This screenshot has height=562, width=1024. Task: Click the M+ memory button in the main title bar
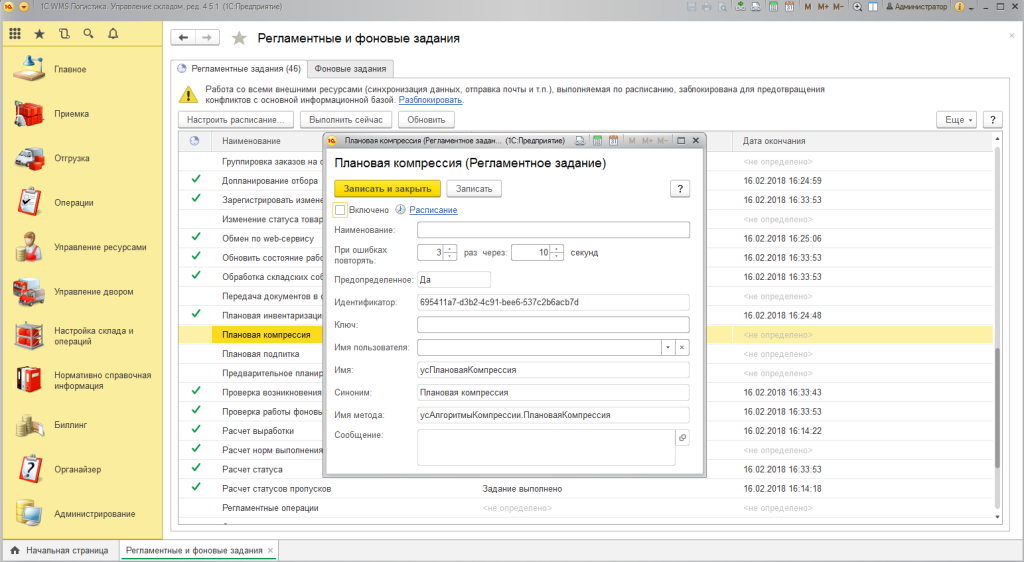[x=823, y=7]
